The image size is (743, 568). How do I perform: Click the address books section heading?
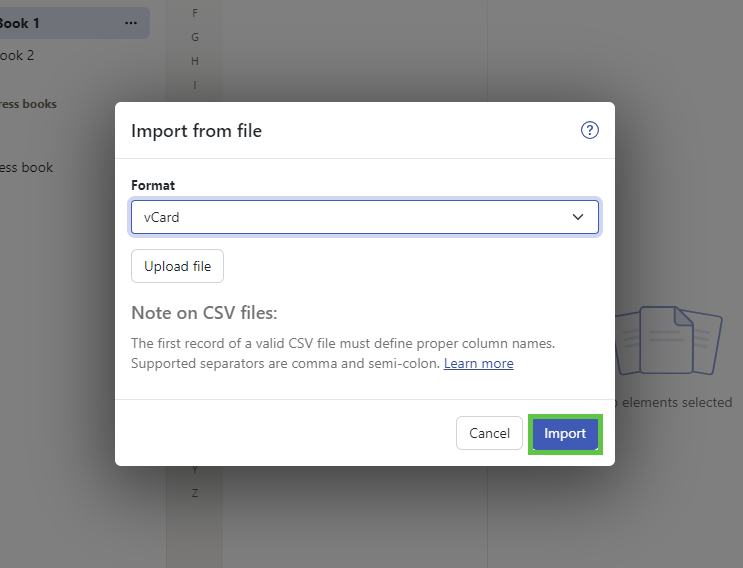(28, 104)
